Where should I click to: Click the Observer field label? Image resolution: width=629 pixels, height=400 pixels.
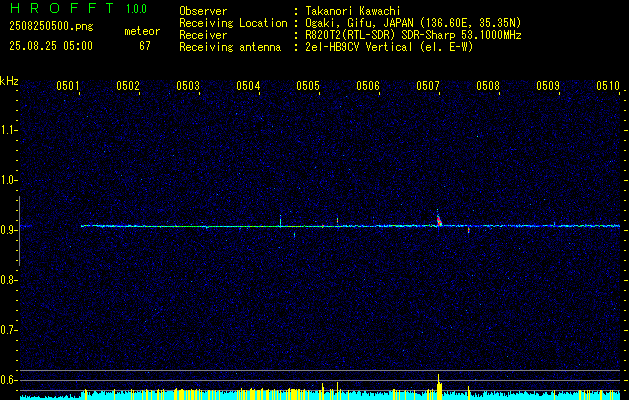[203, 11]
